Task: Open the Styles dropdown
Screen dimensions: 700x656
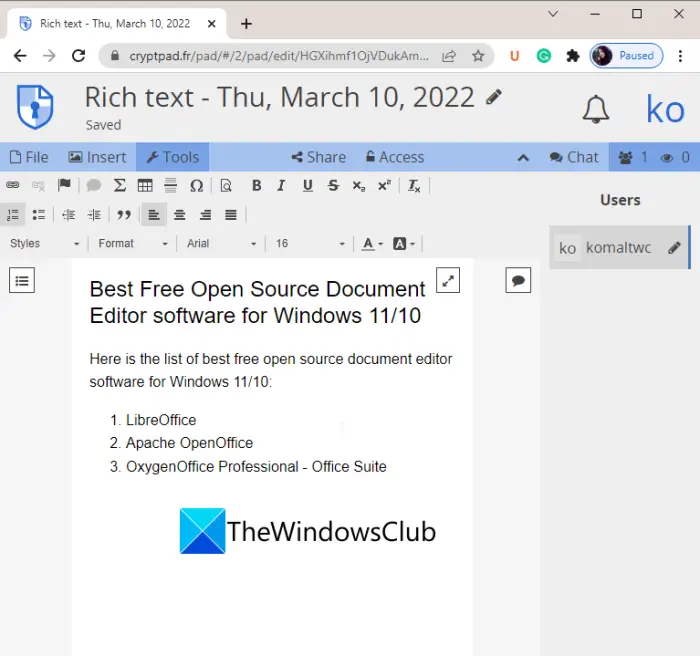Action: (45, 243)
